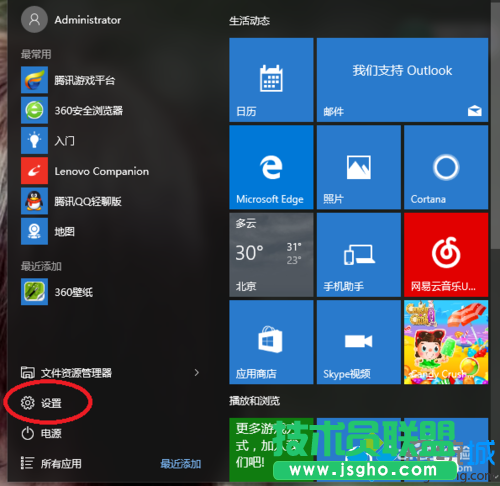Click the 电源 power icon
The image size is (500, 486).
point(27,433)
